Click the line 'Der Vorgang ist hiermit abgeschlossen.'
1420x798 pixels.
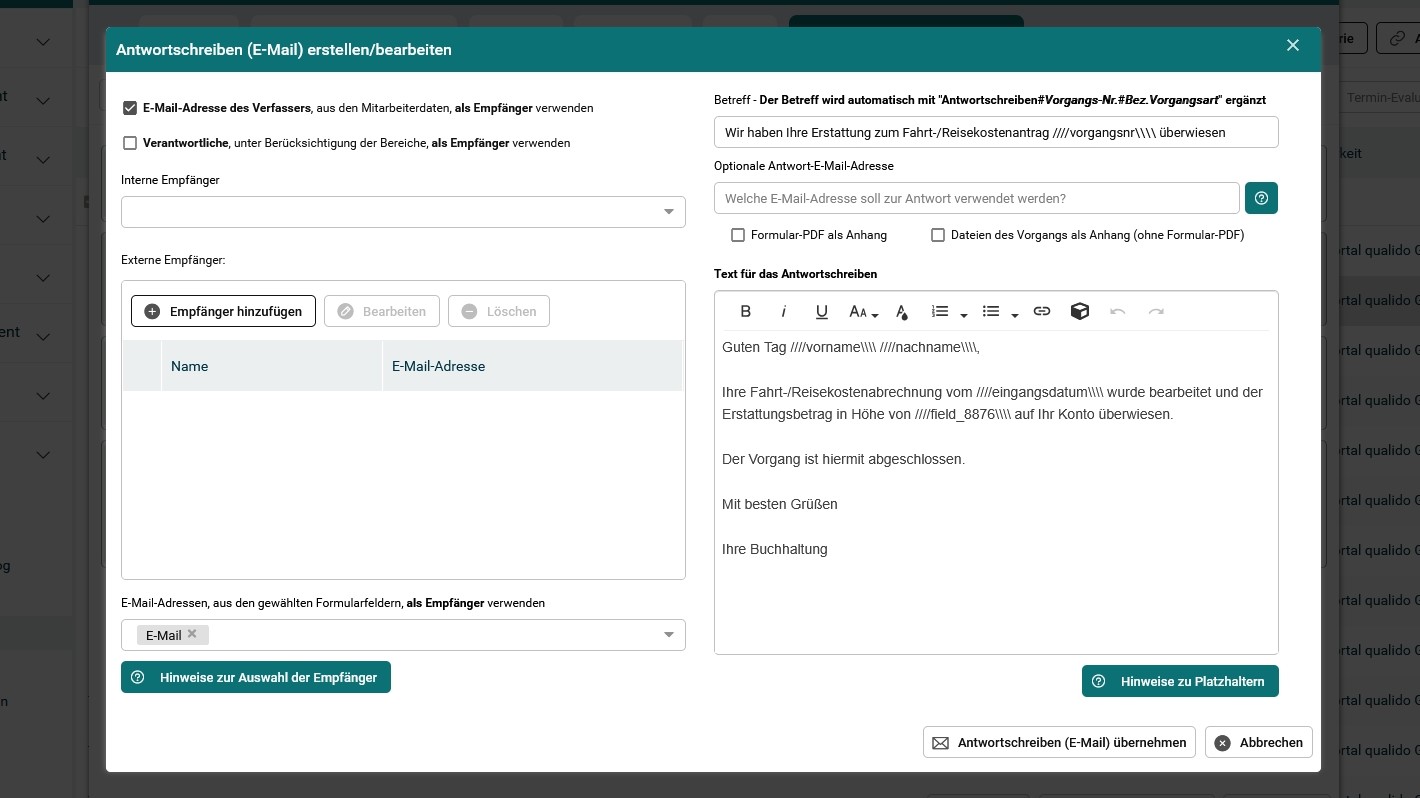[843, 459]
